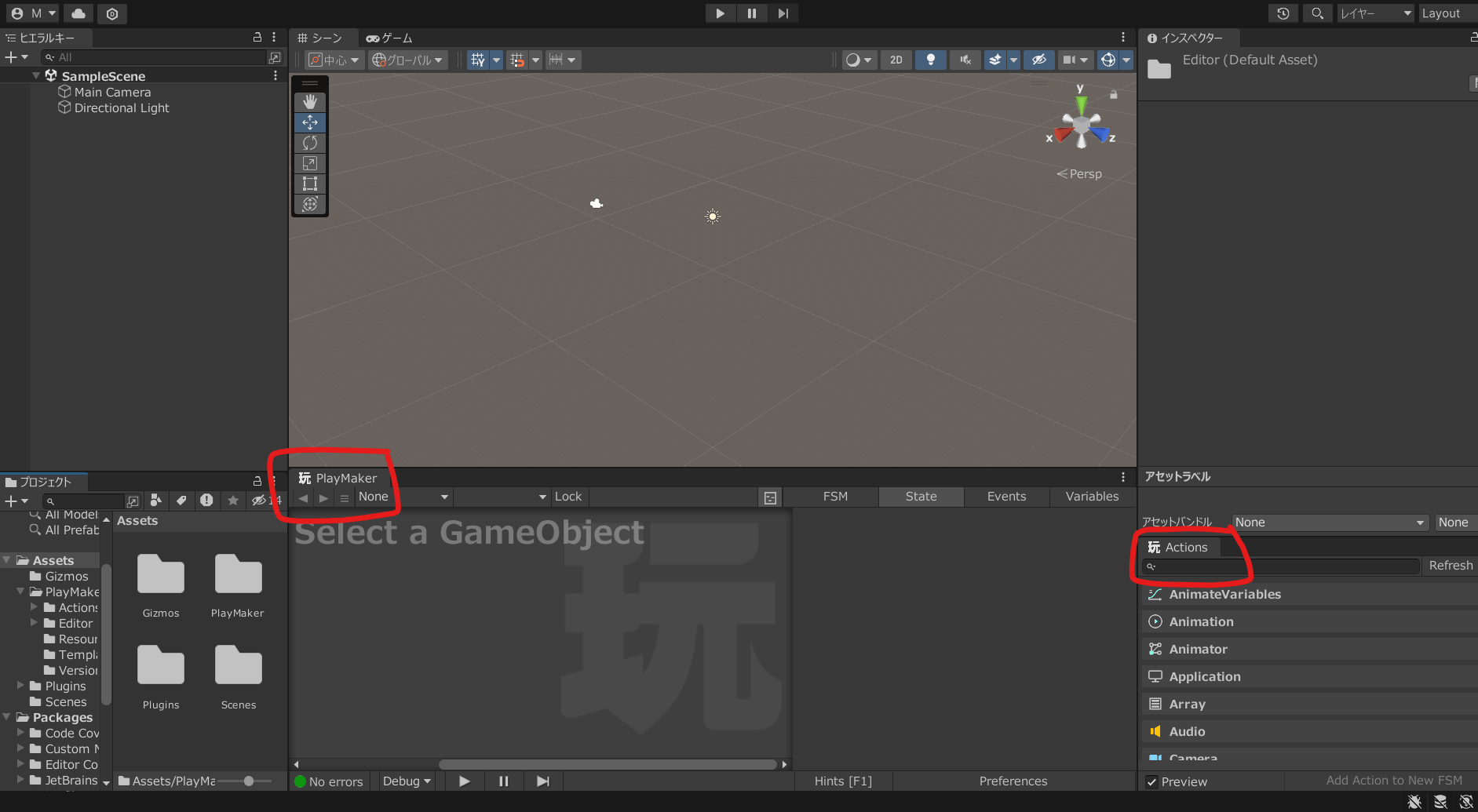The width and height of the screenshot is (1478, 812).
Task: Click Hints [F1] button
Action: 843,781
